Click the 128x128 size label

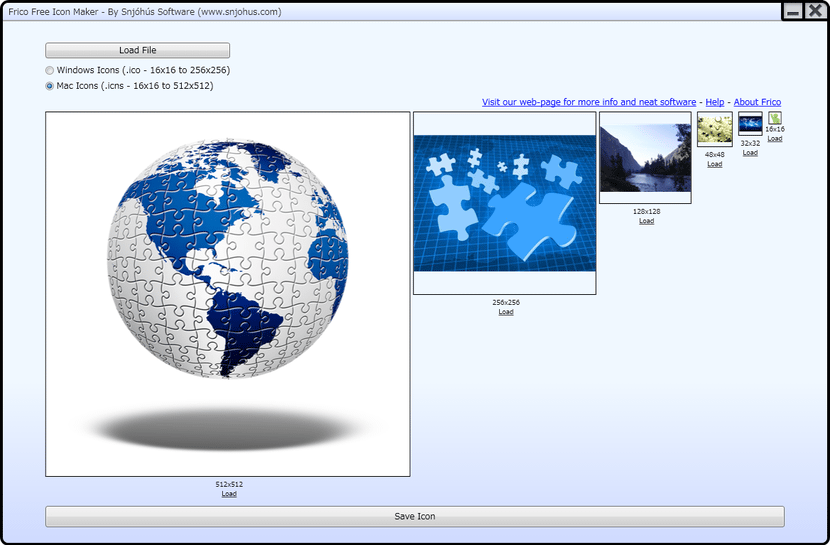point(646,211)
